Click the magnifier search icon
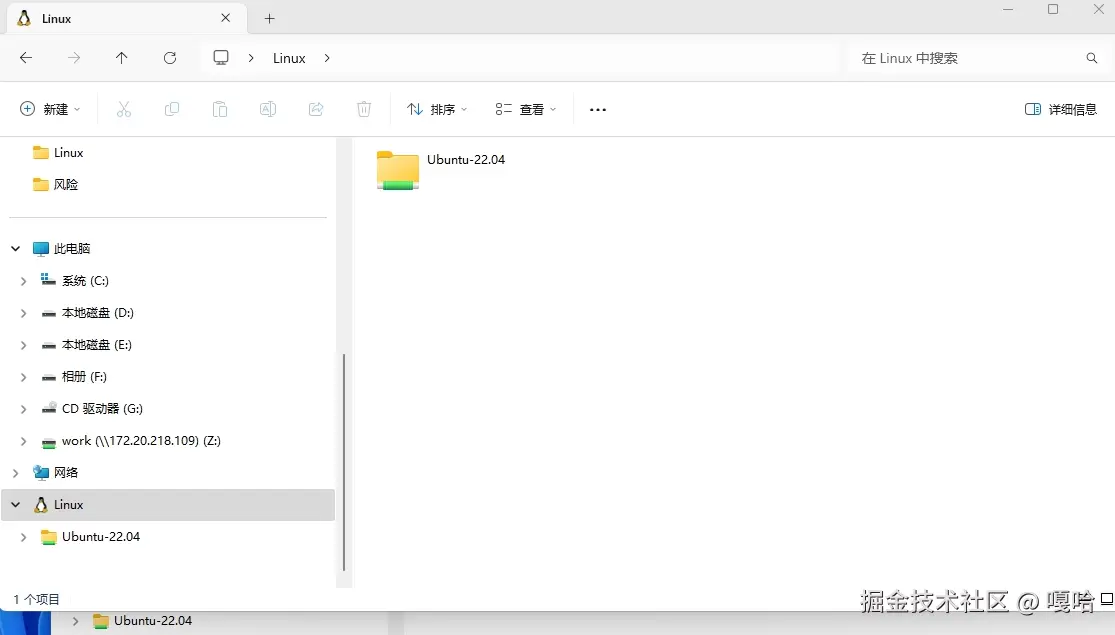Image resolution: width=1115 pixels, height=635 pixels. pyautogui.click(x=1092, y=58)
